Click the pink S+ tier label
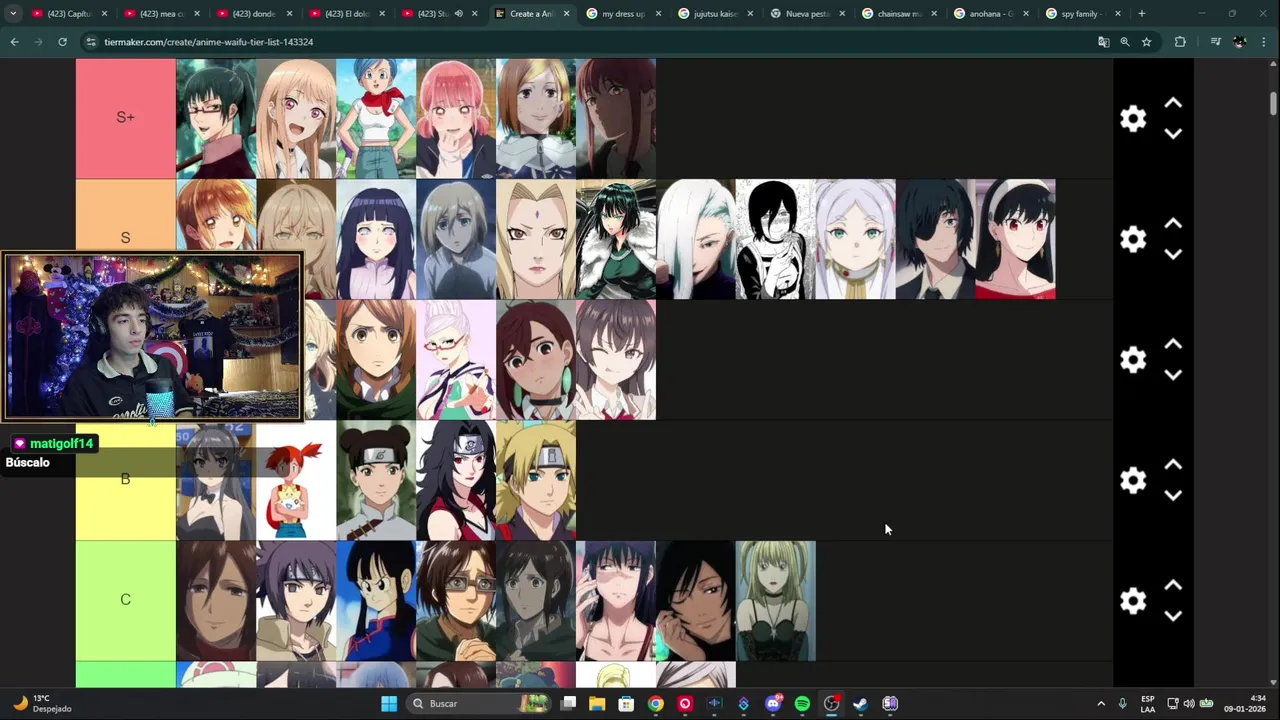 point(125,118)
